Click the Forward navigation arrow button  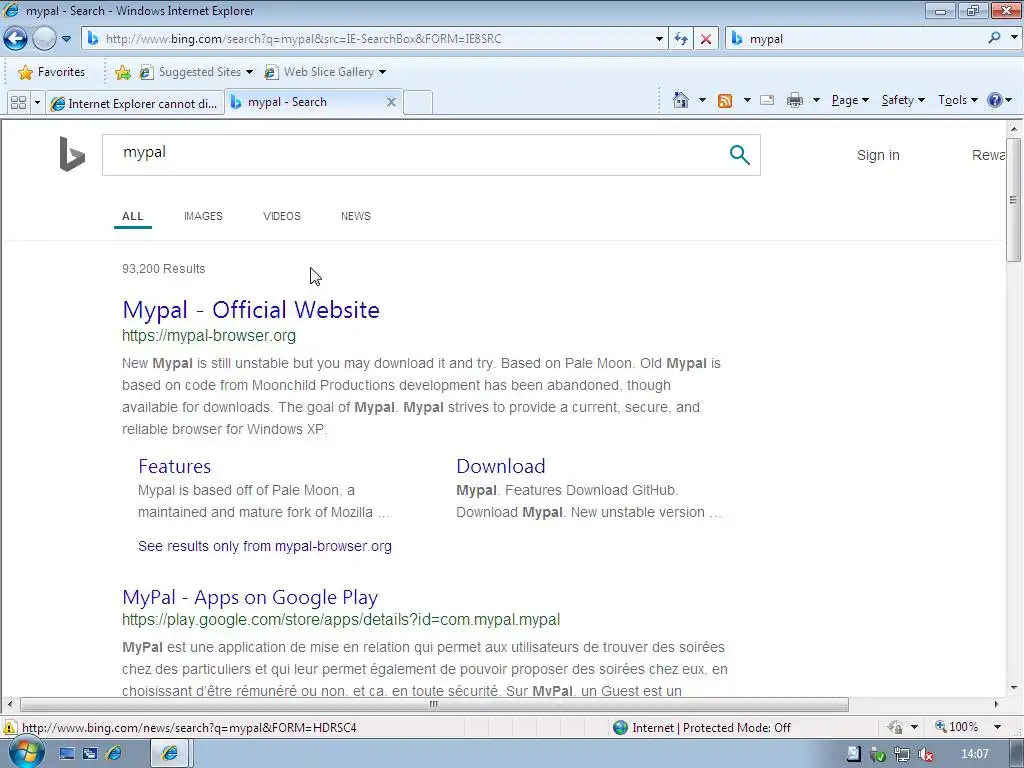tap(44, 39)
